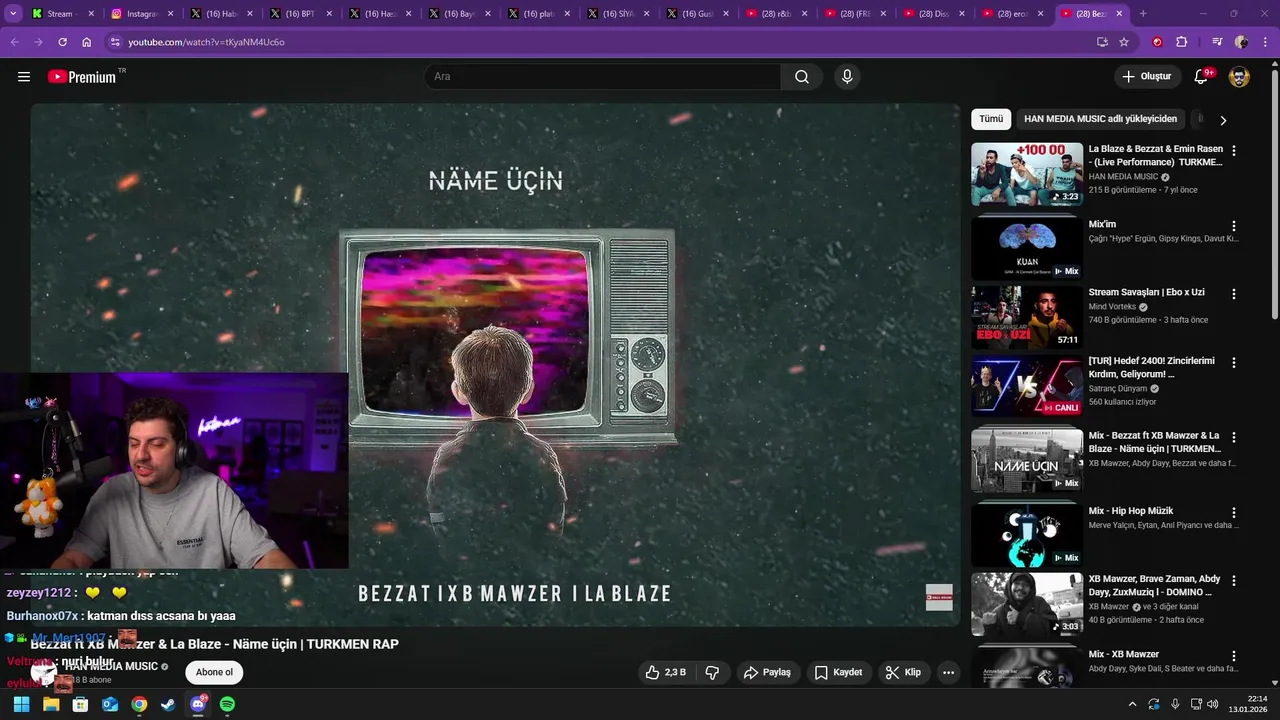Start voice search with microphone icon

[847, 77]
